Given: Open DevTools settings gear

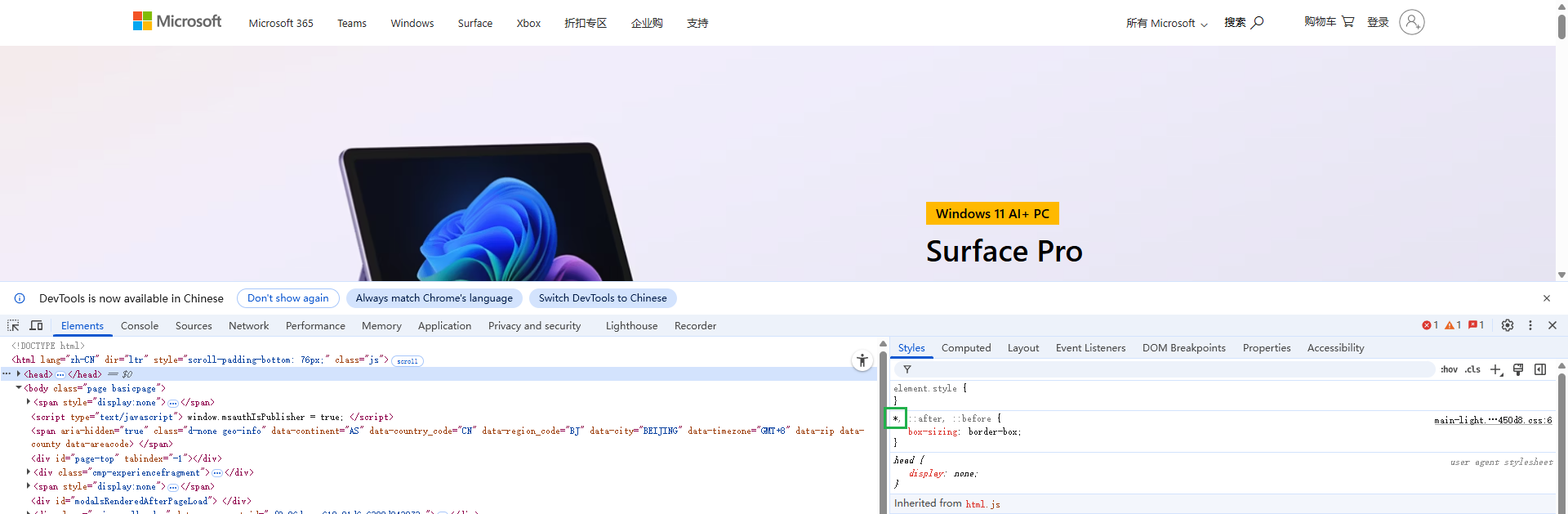Looking at the screenshot, I should tap(1508, 325).
